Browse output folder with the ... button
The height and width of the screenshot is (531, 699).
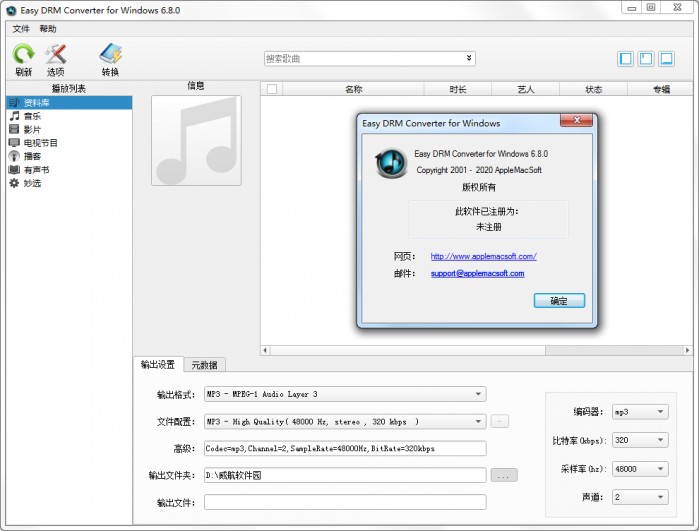(x=504, y=475)
